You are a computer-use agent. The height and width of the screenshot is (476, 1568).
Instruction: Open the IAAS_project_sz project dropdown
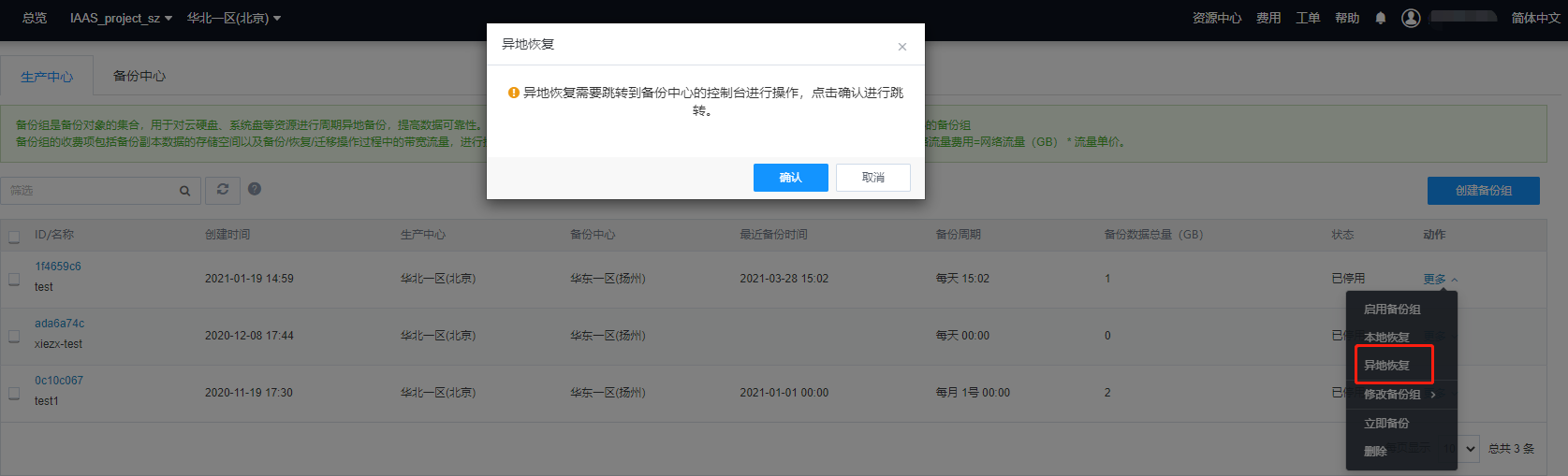coord(121,18)
